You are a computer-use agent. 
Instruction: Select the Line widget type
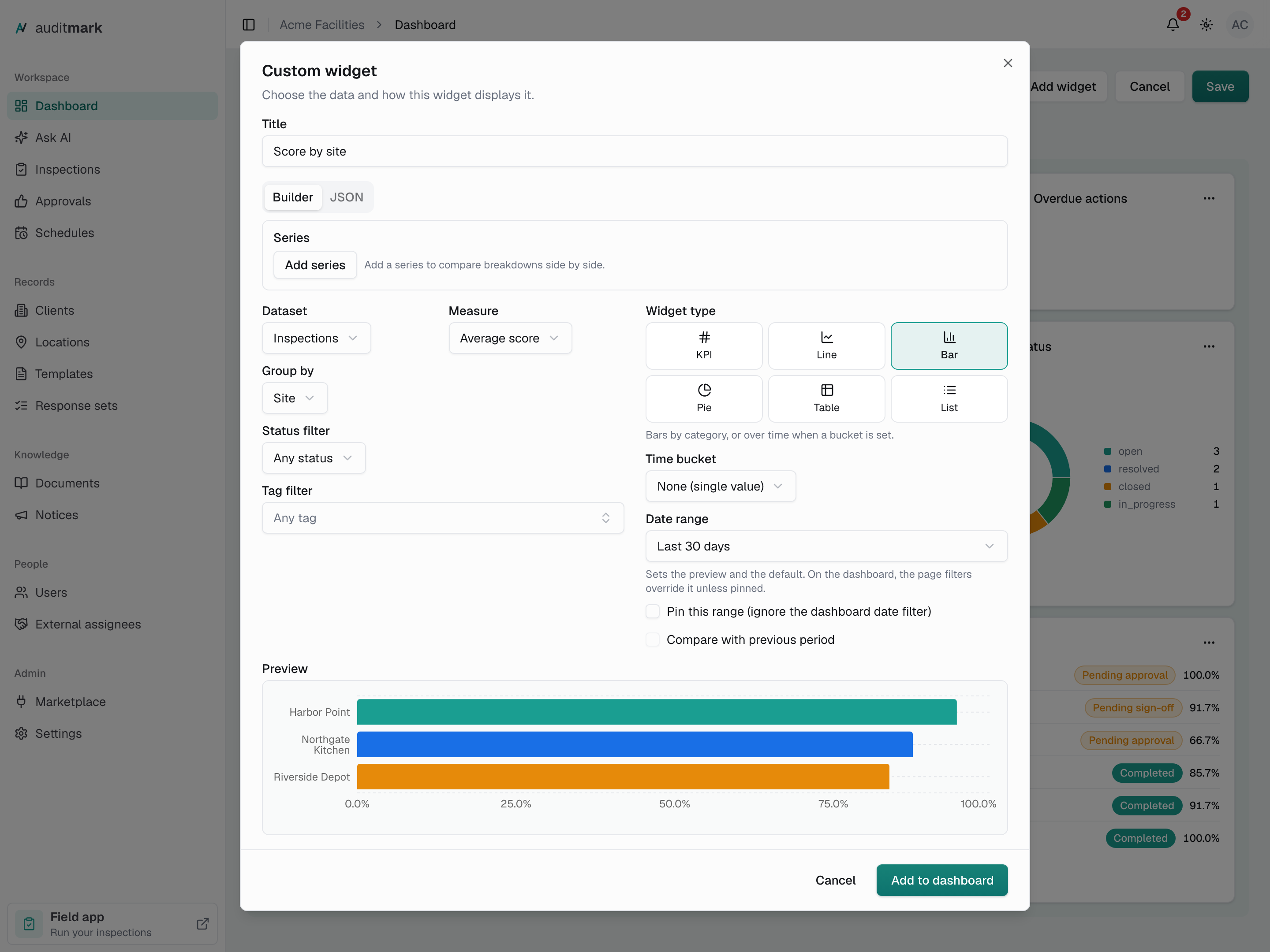(x=826, y=346)
